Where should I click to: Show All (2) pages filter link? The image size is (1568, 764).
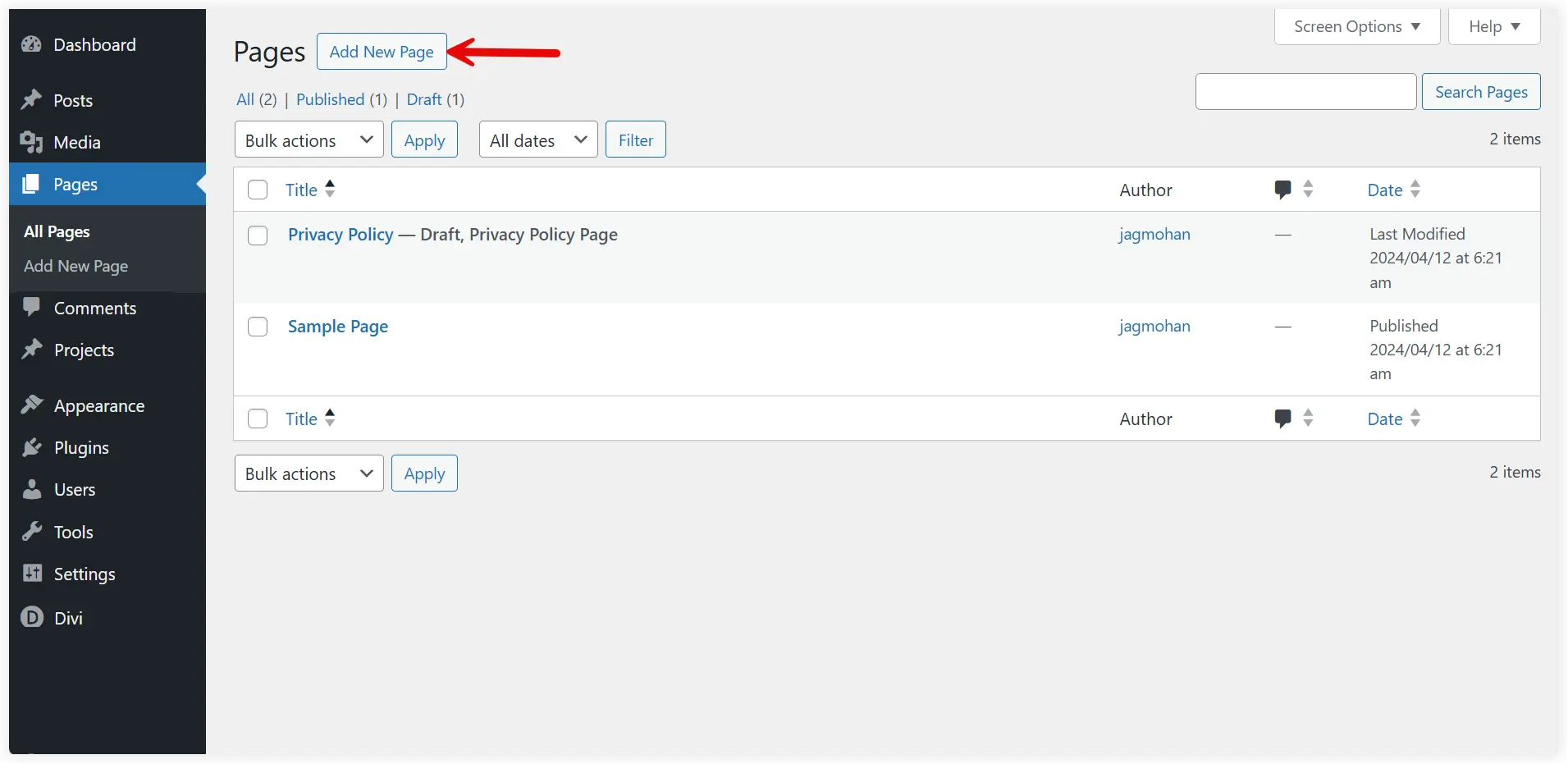point(257,99)
